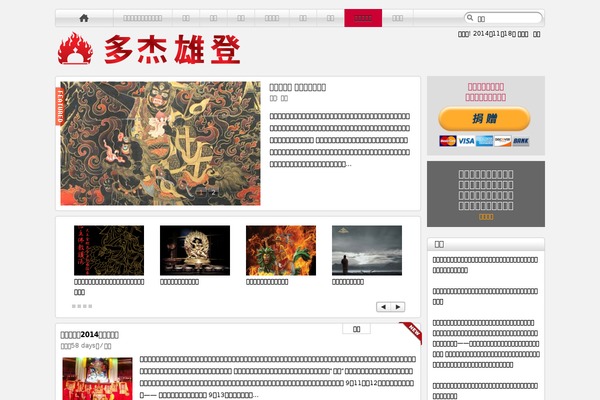Viewport: 600px width, 400px height.
Task: Click the '58 days' article metadata line
Action: (86, 346)
